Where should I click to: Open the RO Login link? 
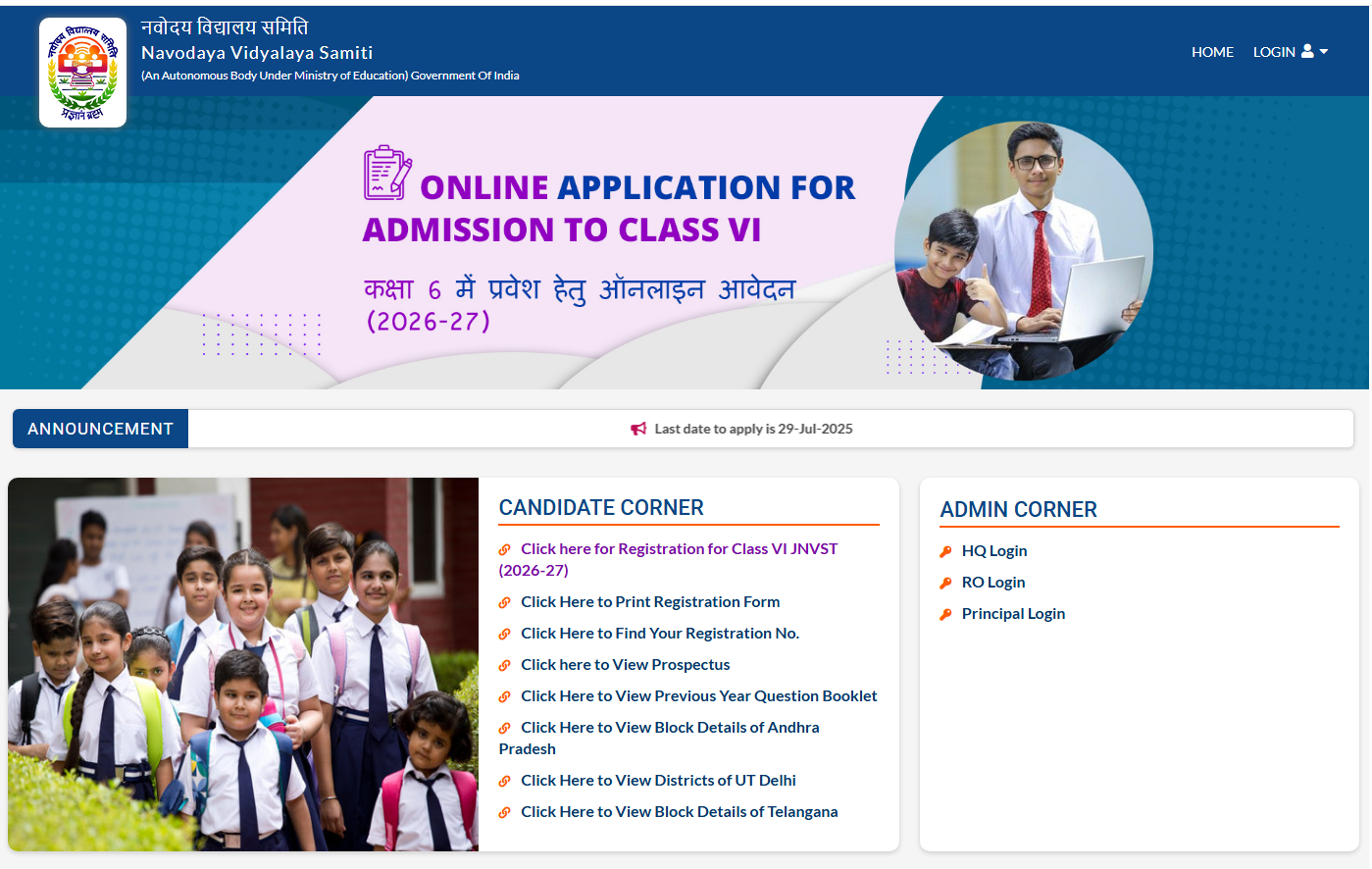[x=993, y=583]
